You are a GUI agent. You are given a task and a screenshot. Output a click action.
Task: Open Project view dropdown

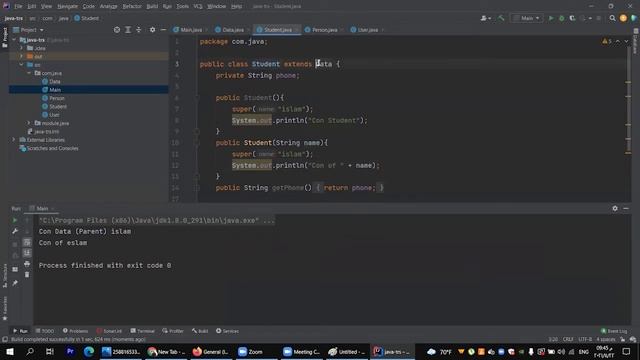29,30
